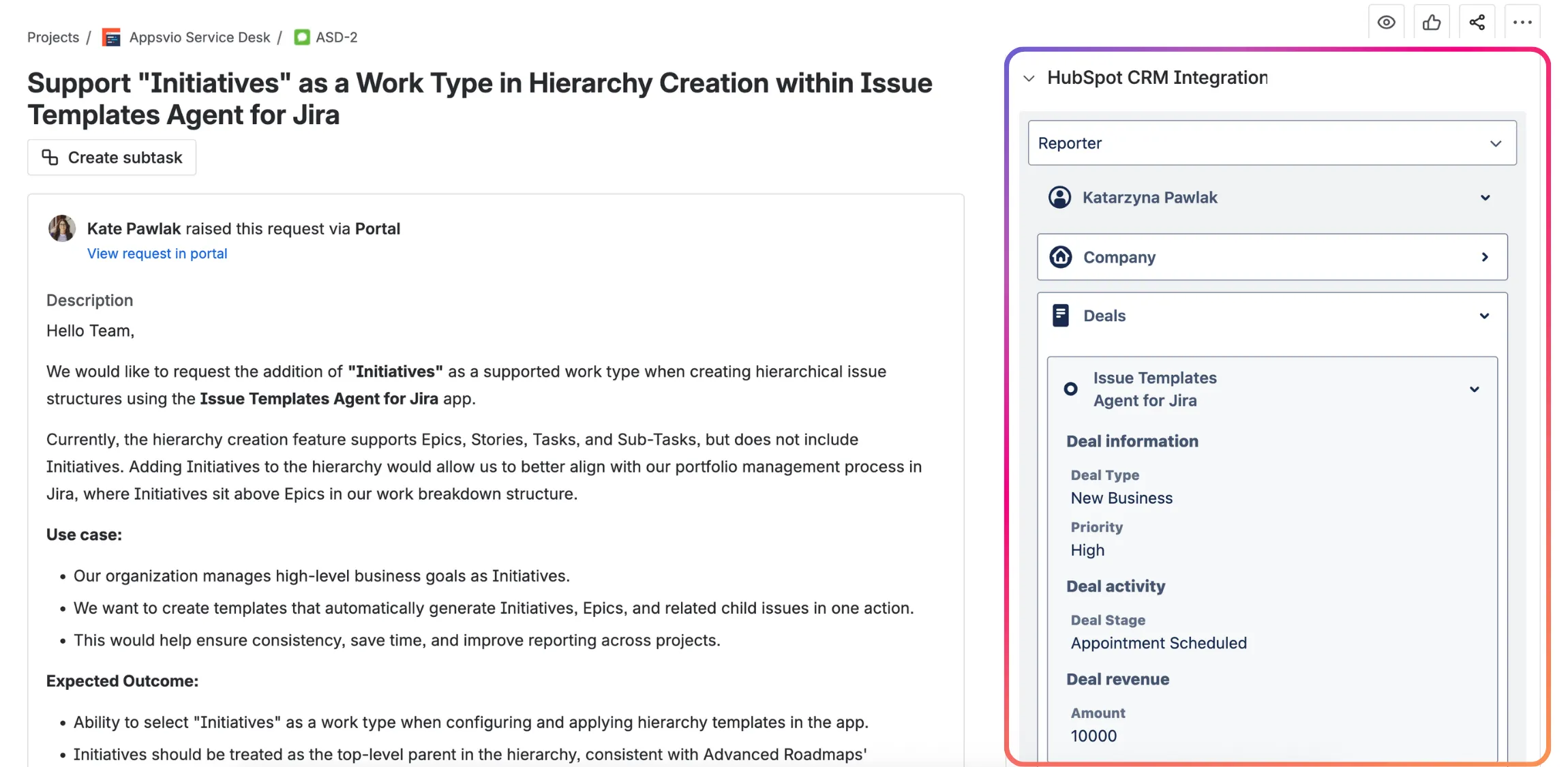Click the Appsvio Service Desk project icon
Screen dimensions: 1568x767
tap(111, 37)
